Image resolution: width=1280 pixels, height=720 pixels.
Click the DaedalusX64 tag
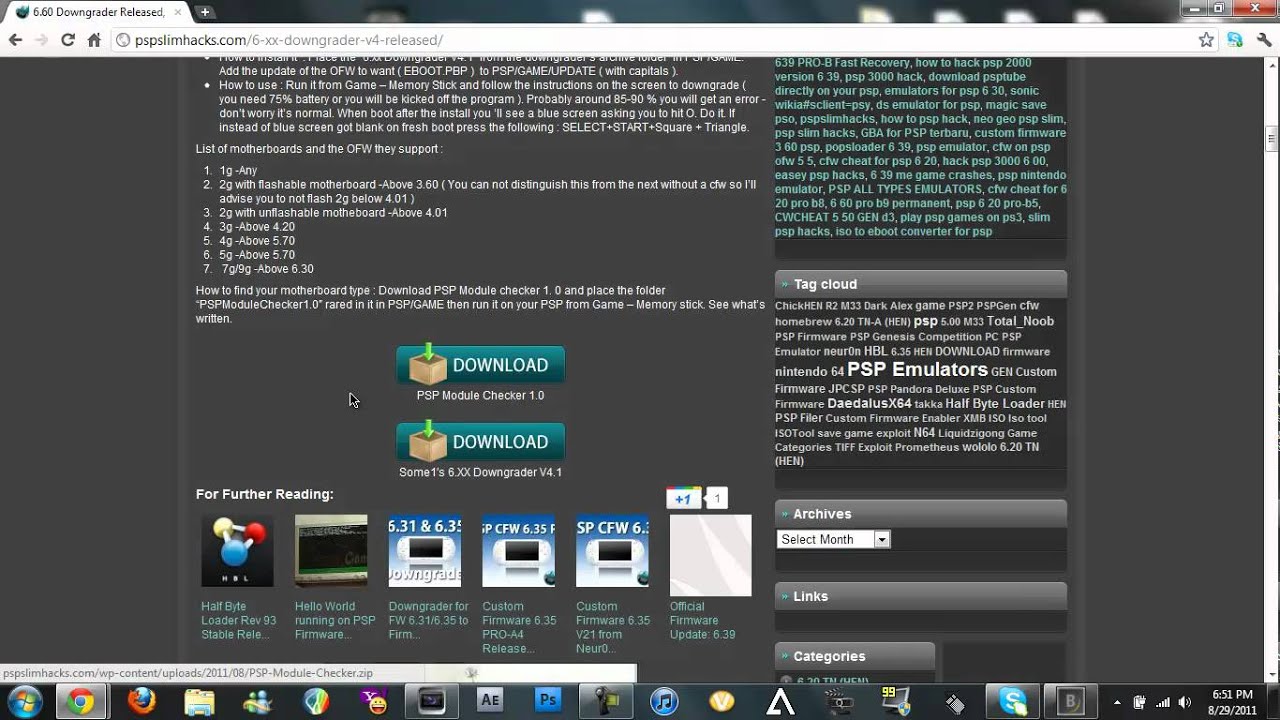coord(869,404)
